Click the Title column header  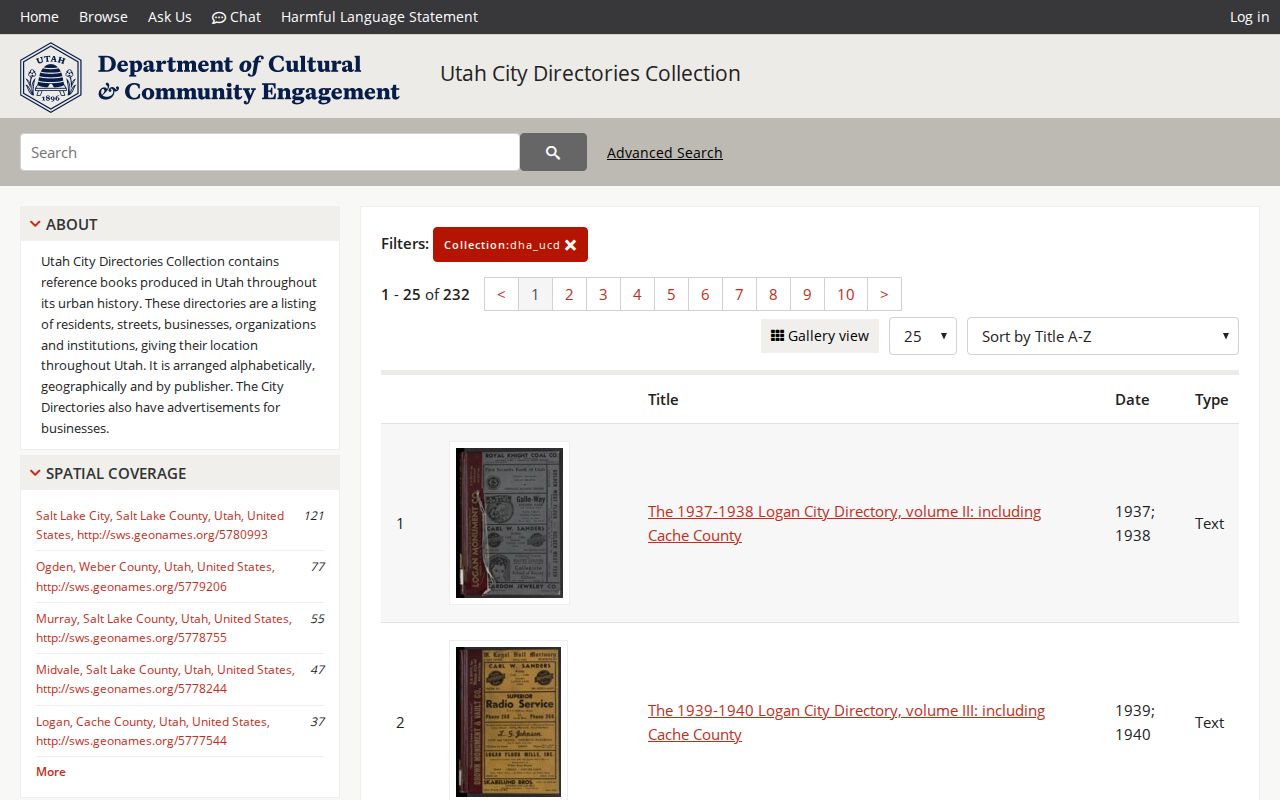[663, 399]
